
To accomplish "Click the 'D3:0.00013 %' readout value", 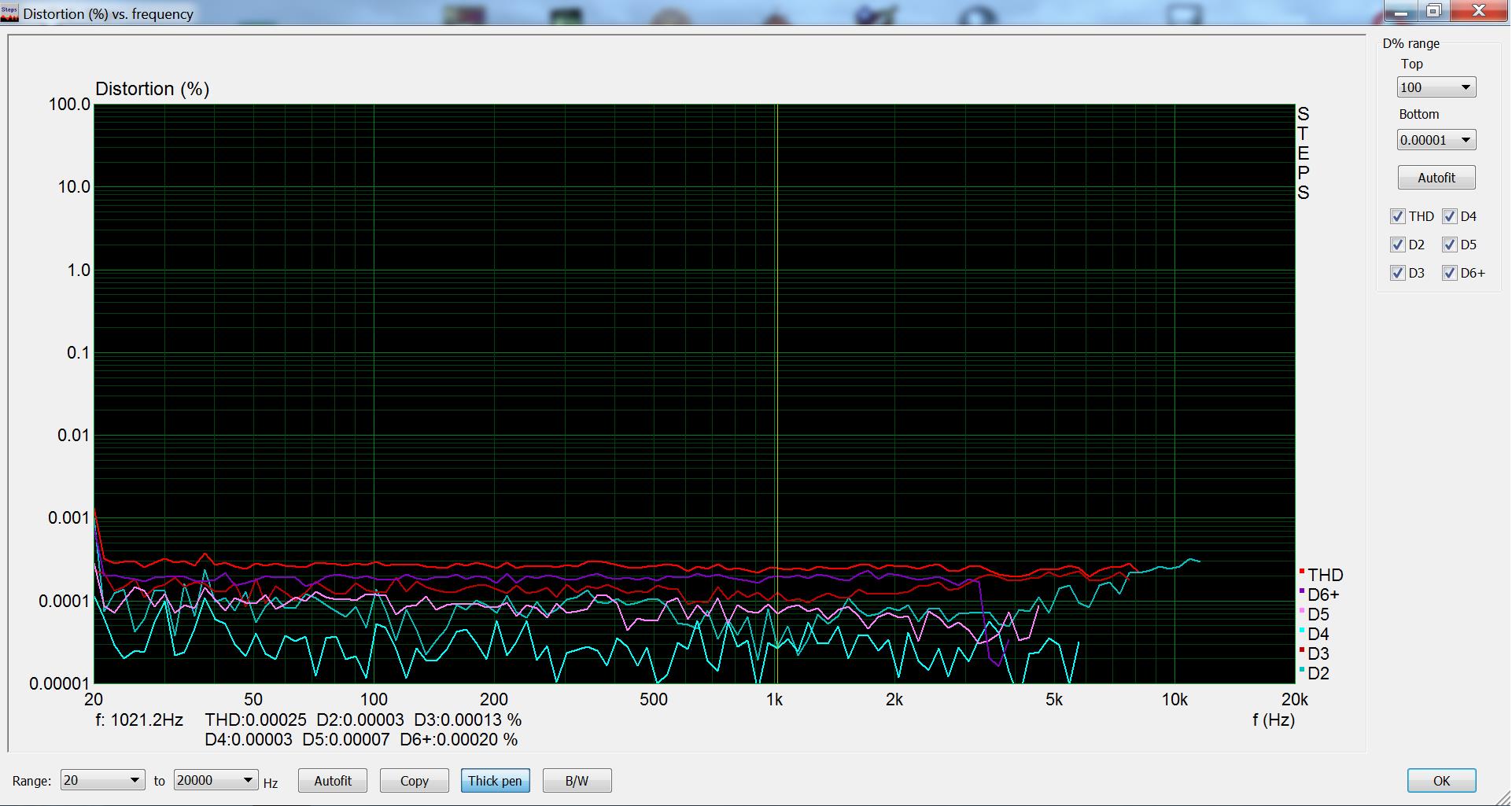I will point(467,720).
